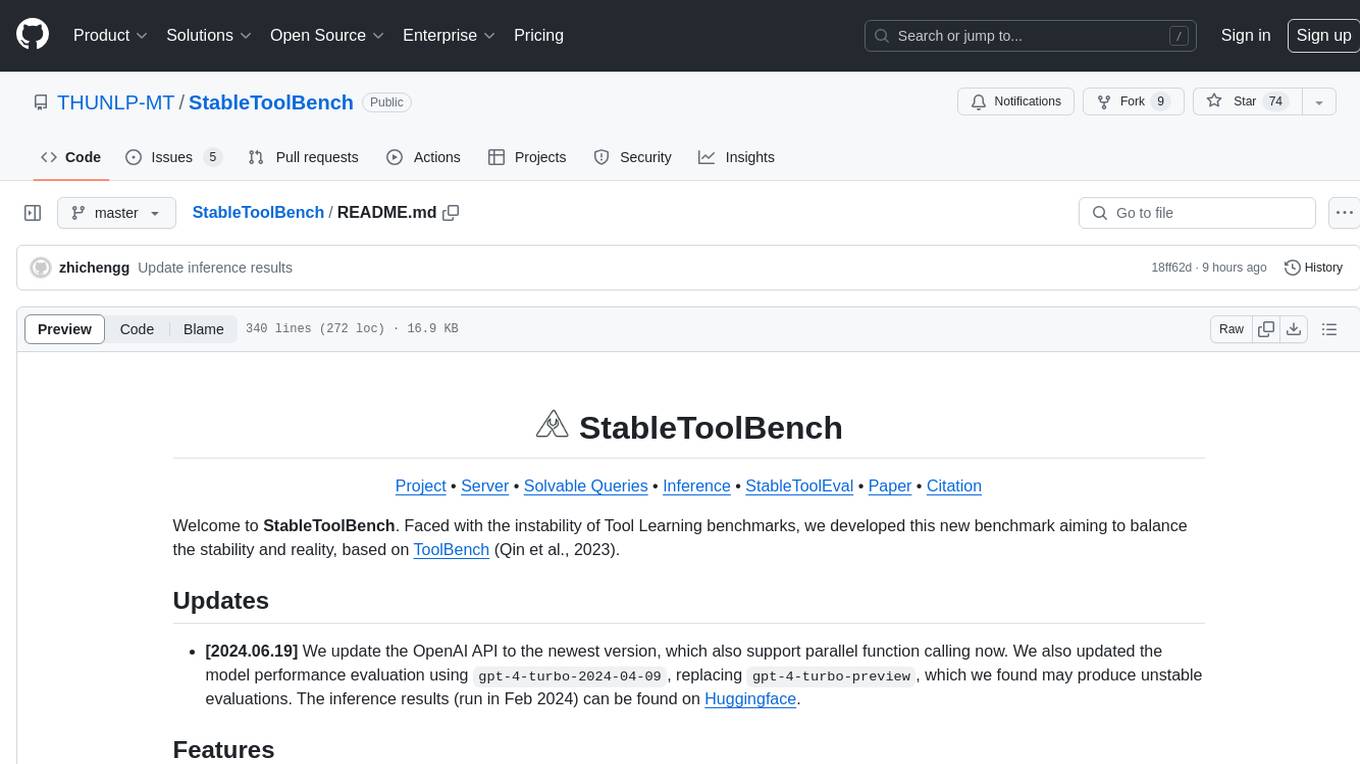Viewport: 1360px width, 764px height.
Task: Expand the master branch dropdown
Action: tap(116, 213)
